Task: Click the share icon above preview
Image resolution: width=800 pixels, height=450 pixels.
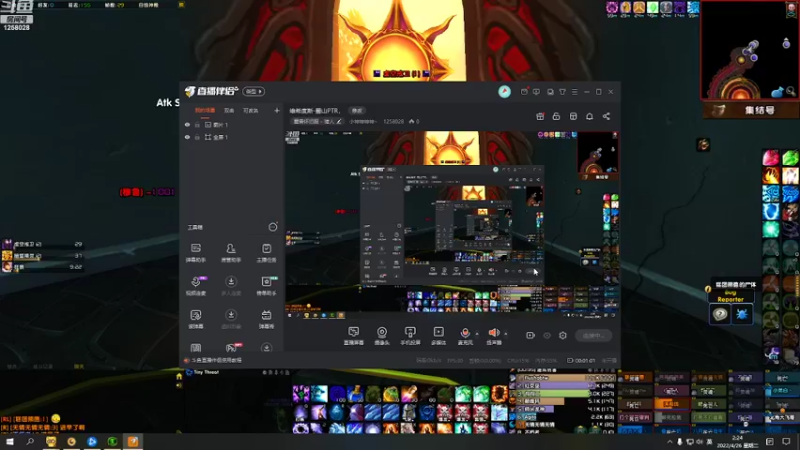Action: [x=606, y=116]
